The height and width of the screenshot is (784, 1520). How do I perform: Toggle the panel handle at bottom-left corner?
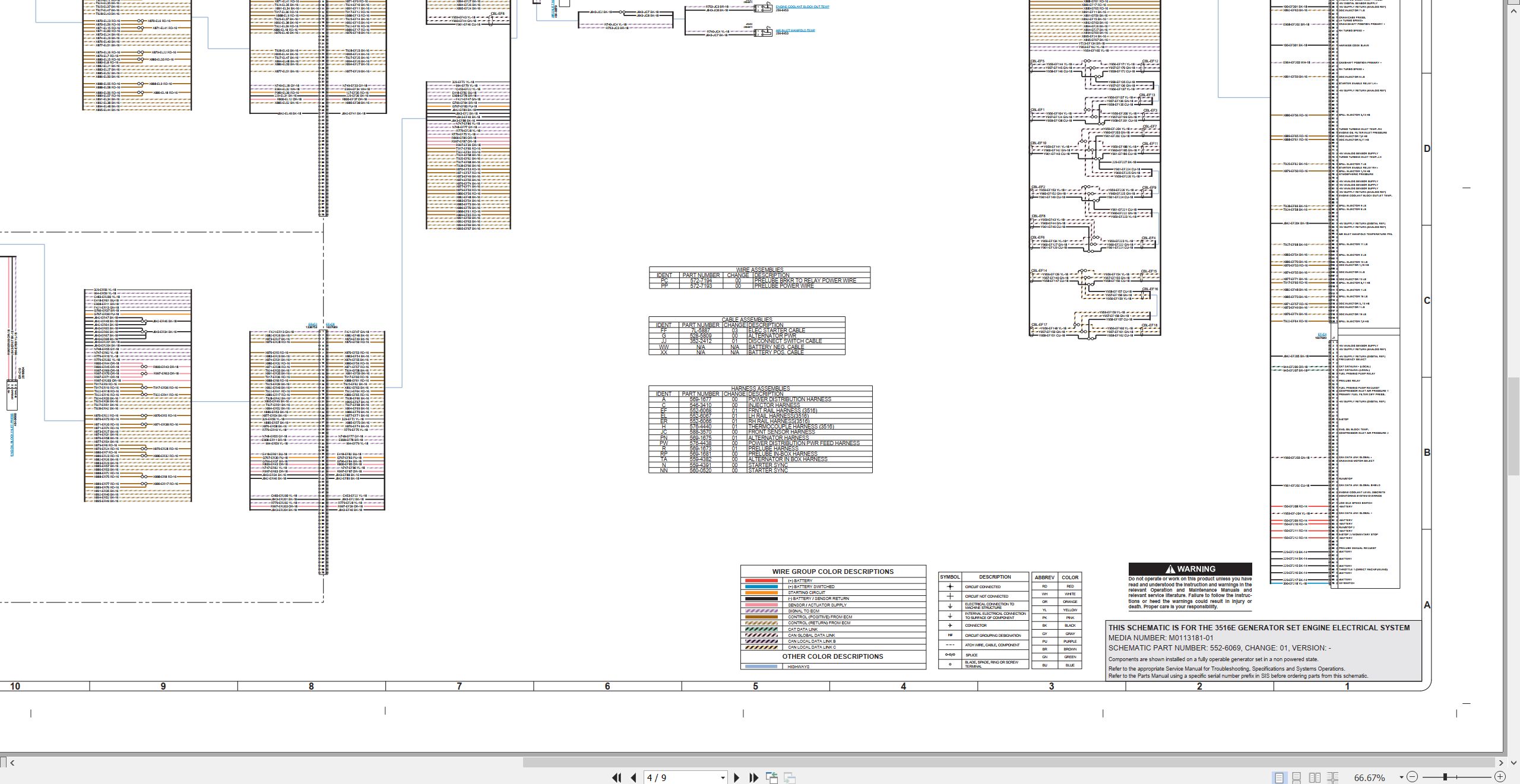point(3,763)
